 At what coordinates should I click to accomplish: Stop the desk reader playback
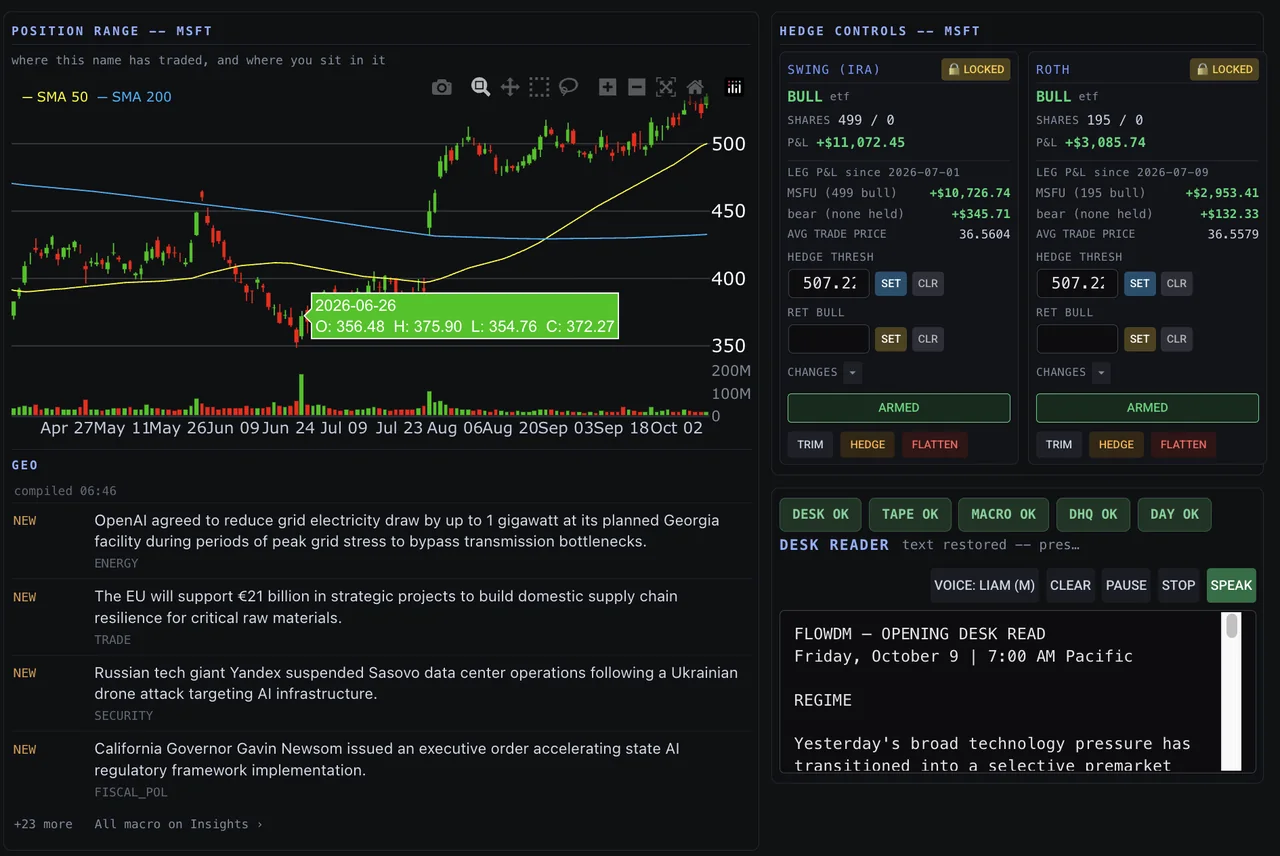[x=1178, y=585]
